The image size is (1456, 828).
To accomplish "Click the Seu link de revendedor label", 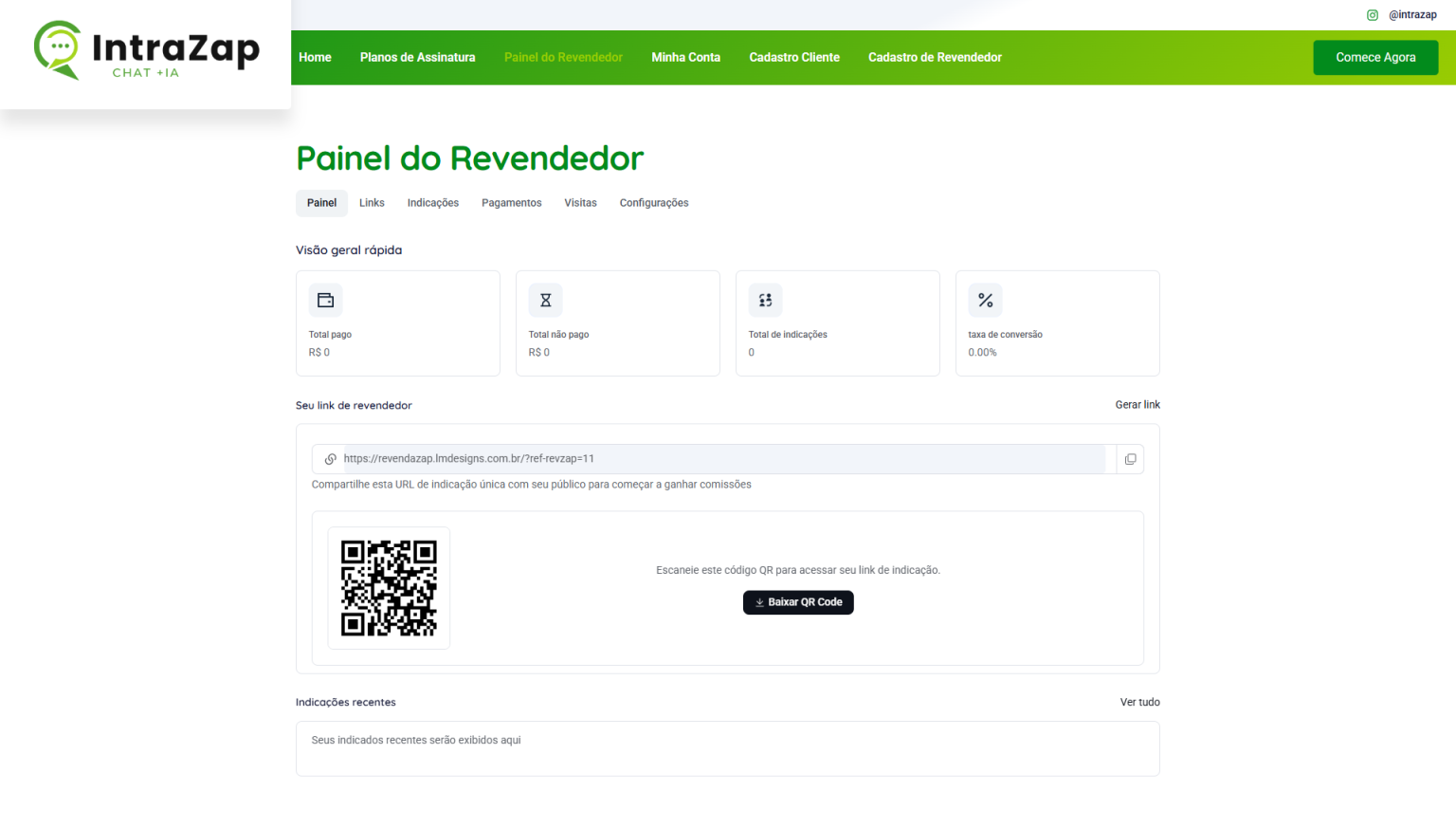I will click(x=354, y=406).
